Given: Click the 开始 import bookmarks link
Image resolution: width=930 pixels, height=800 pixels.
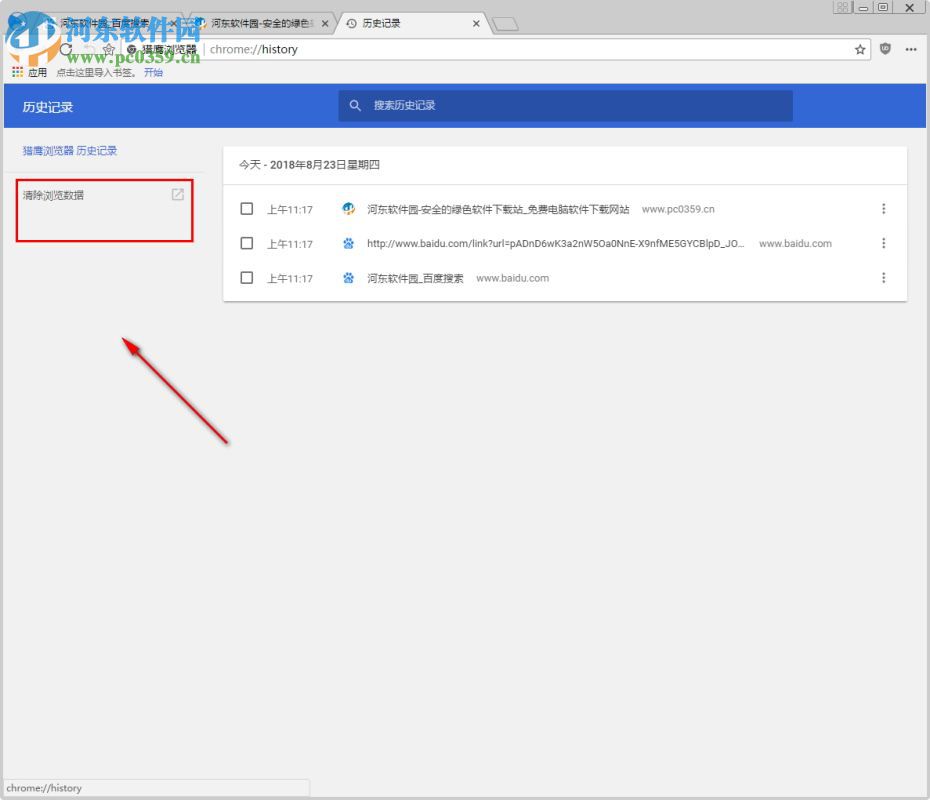Looking at the screenshot, I should point(153,72).
